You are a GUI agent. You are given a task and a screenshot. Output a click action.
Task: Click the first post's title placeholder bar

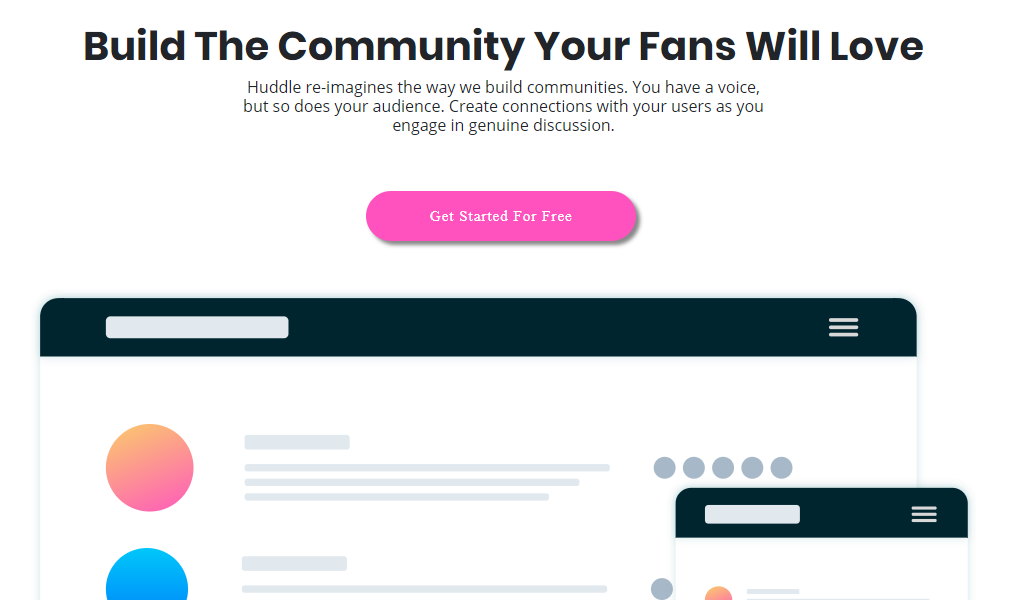coord(297,442)
